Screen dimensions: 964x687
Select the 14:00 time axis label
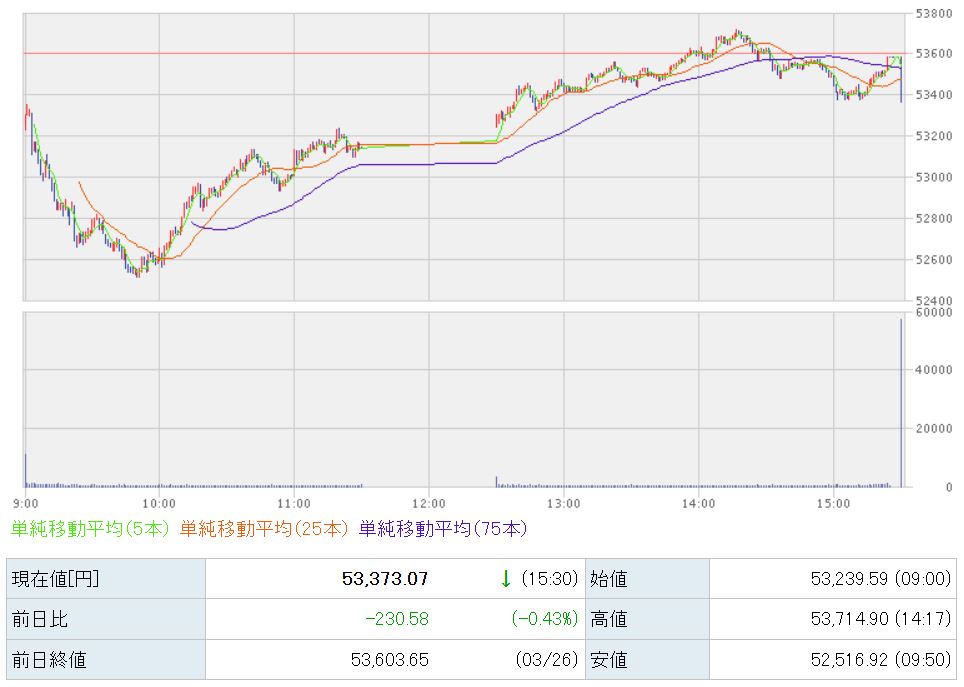[x=698, y=502]
